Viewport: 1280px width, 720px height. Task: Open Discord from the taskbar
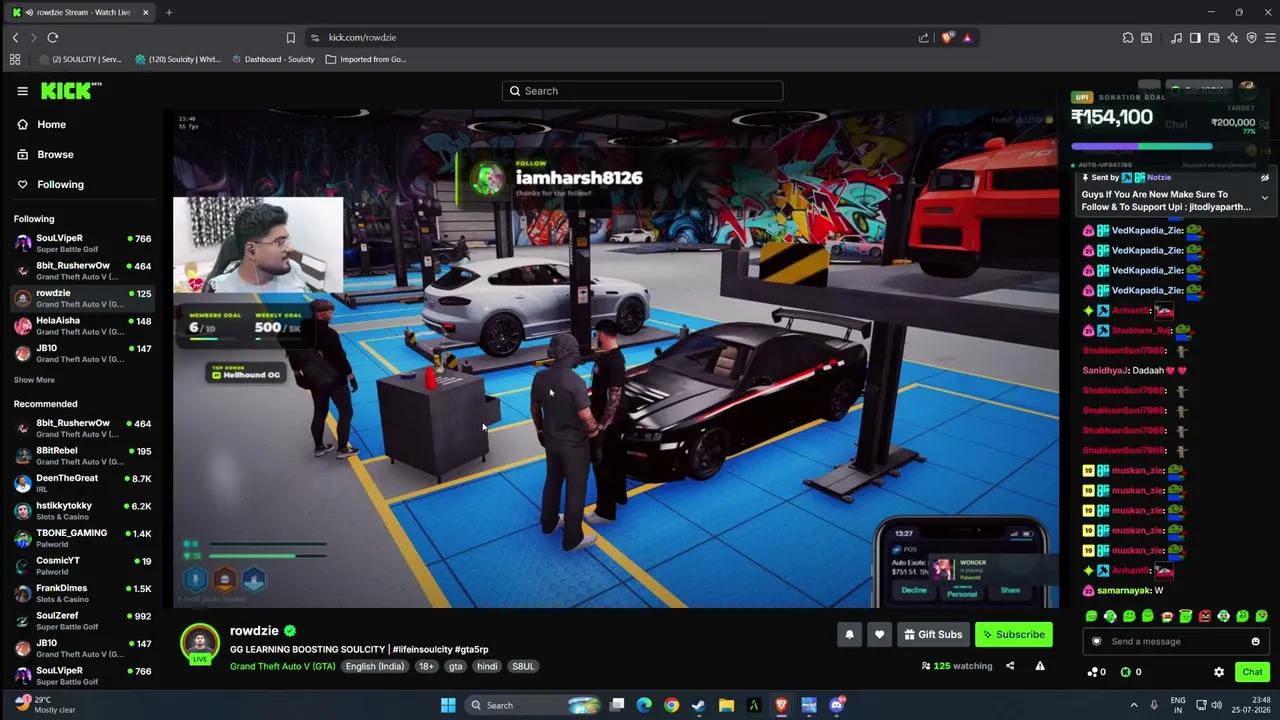click(837, 705)
